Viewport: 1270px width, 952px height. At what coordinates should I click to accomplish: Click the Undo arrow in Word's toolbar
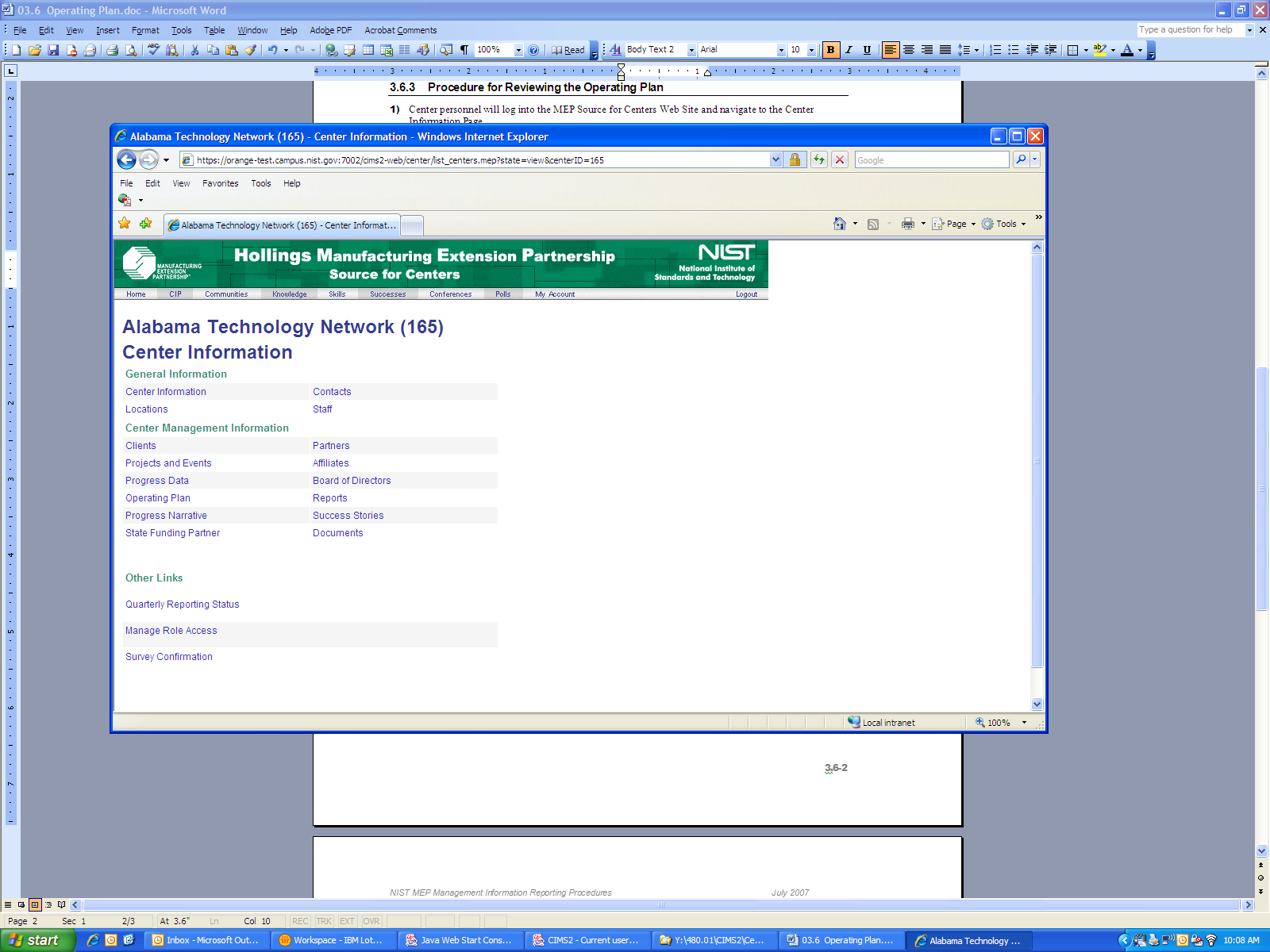[x=272, y=50]
